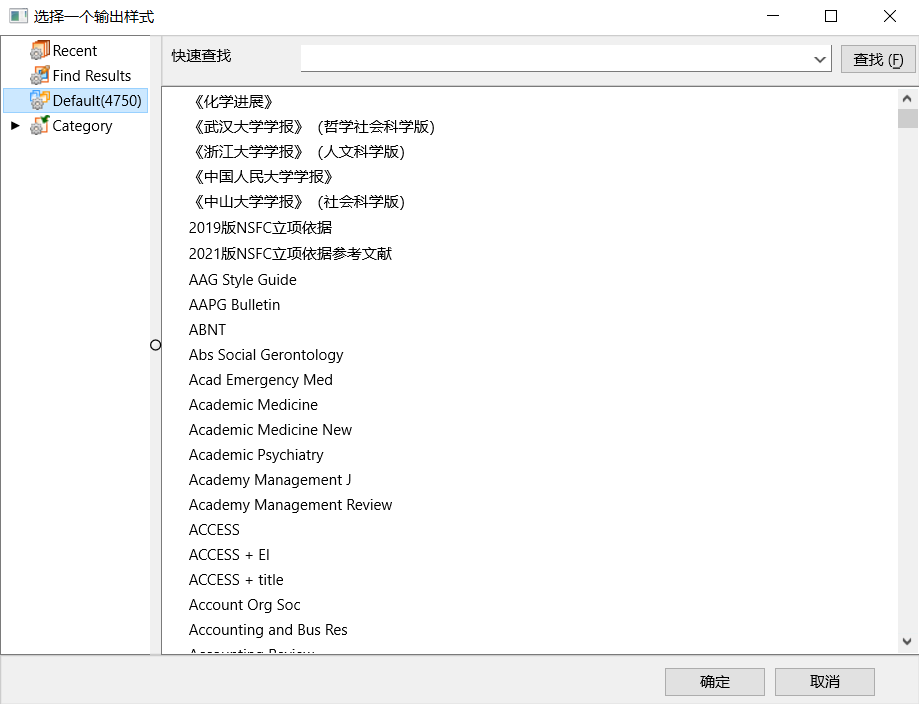Select Accounting and Bus Res entry
Image resolution: width=919 pixels, height=704 pixels.
pyautogui.click(x=268, y=630)
